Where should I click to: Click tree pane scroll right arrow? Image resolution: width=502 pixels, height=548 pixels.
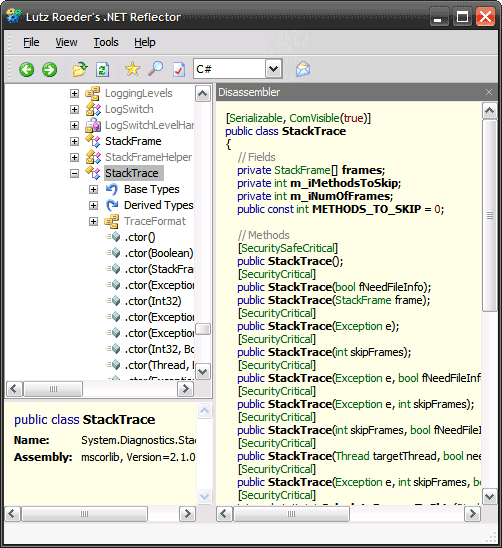point(186,389)
